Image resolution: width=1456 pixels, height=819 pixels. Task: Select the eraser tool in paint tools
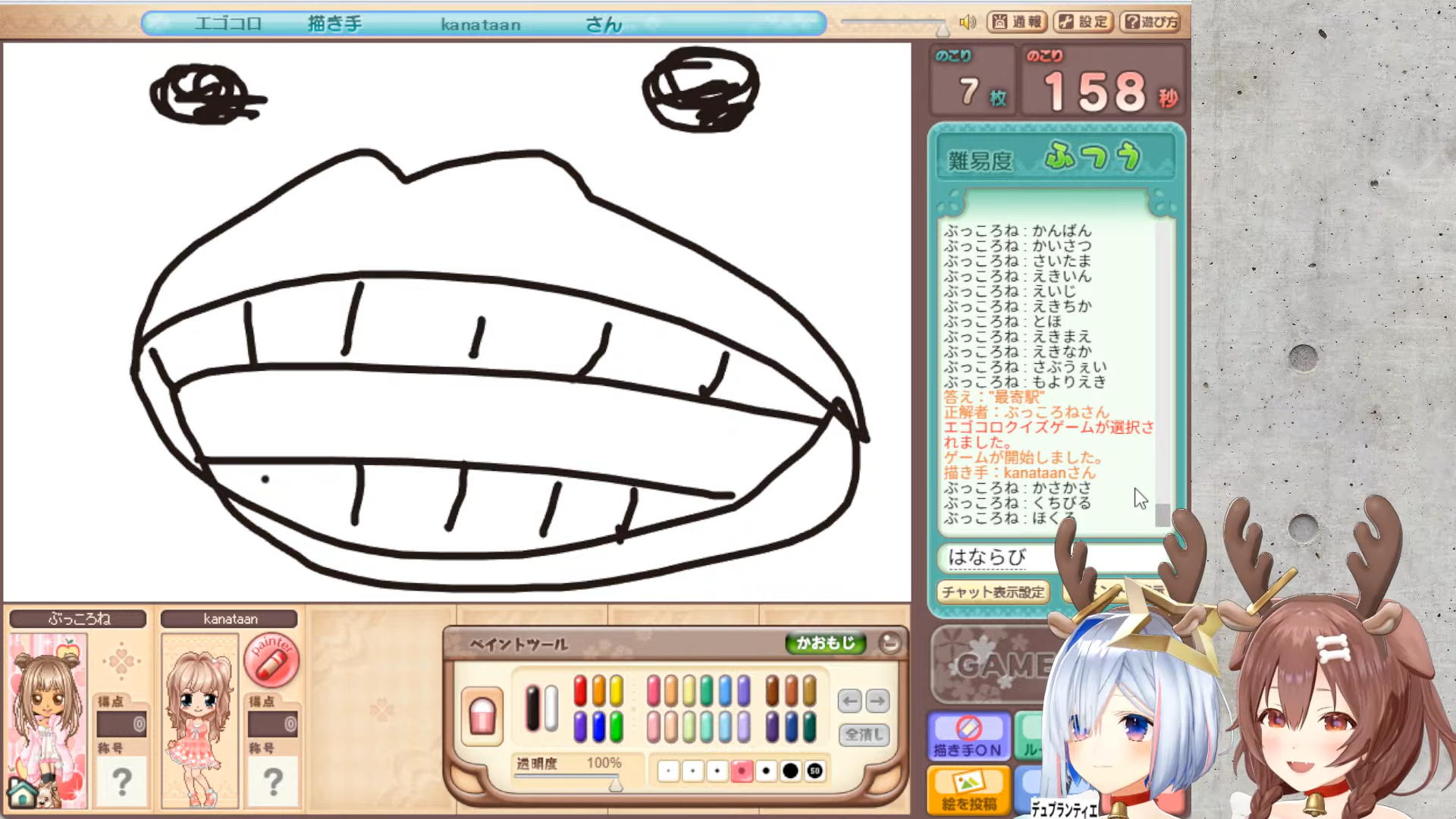pyautogui.click(x=482, y=717)
